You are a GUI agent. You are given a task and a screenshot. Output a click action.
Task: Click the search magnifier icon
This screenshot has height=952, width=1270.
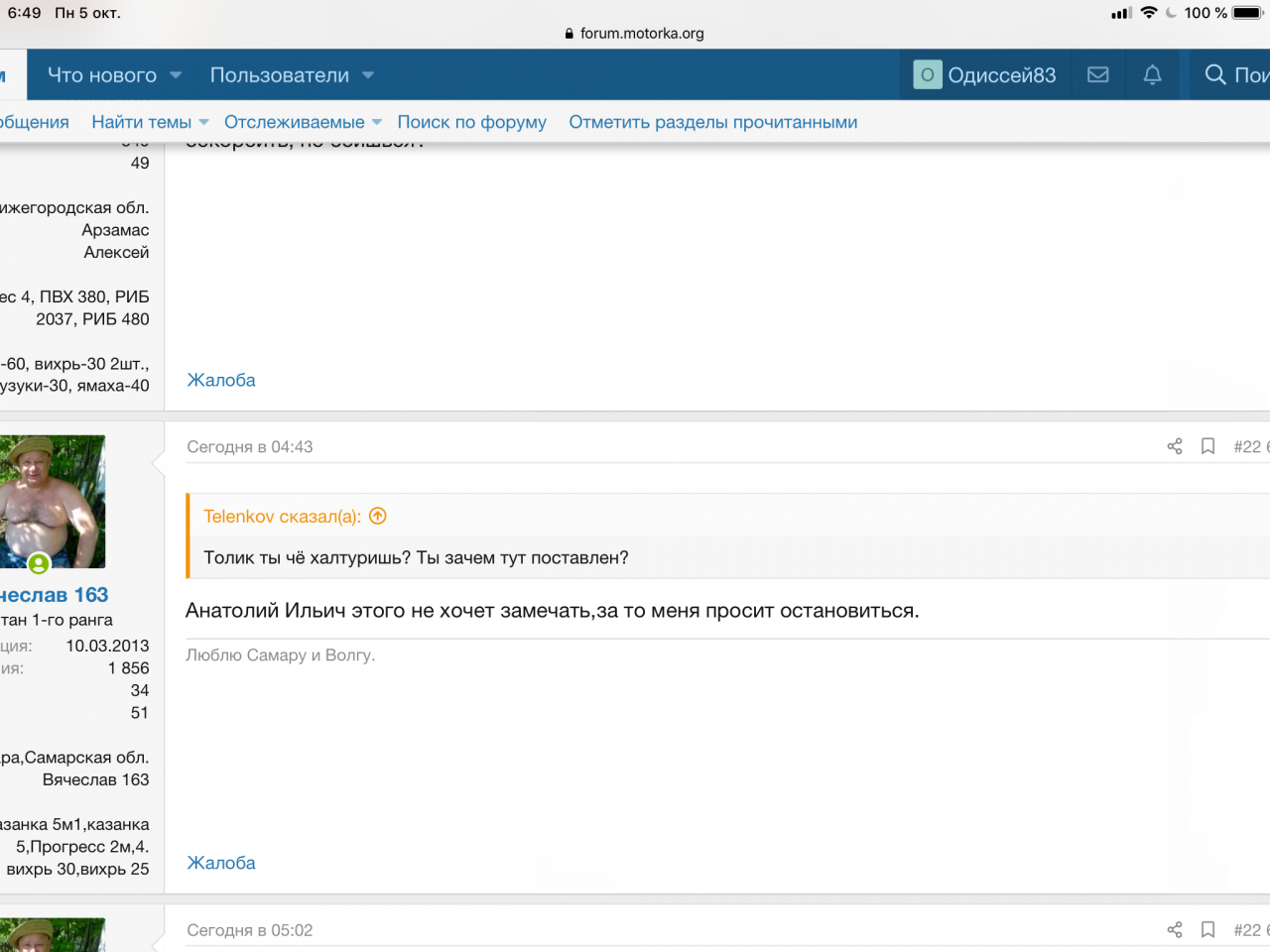(x=1215, y=75)
